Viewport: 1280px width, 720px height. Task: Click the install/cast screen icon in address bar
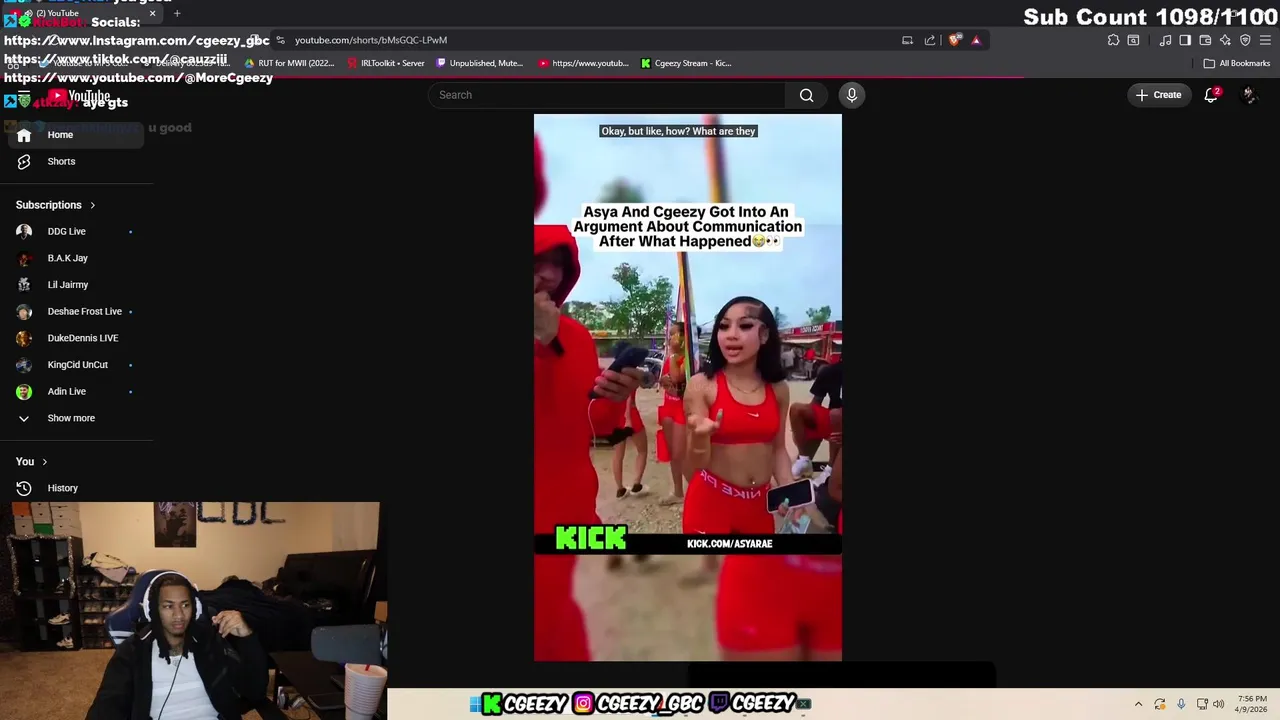pos(907,40)
